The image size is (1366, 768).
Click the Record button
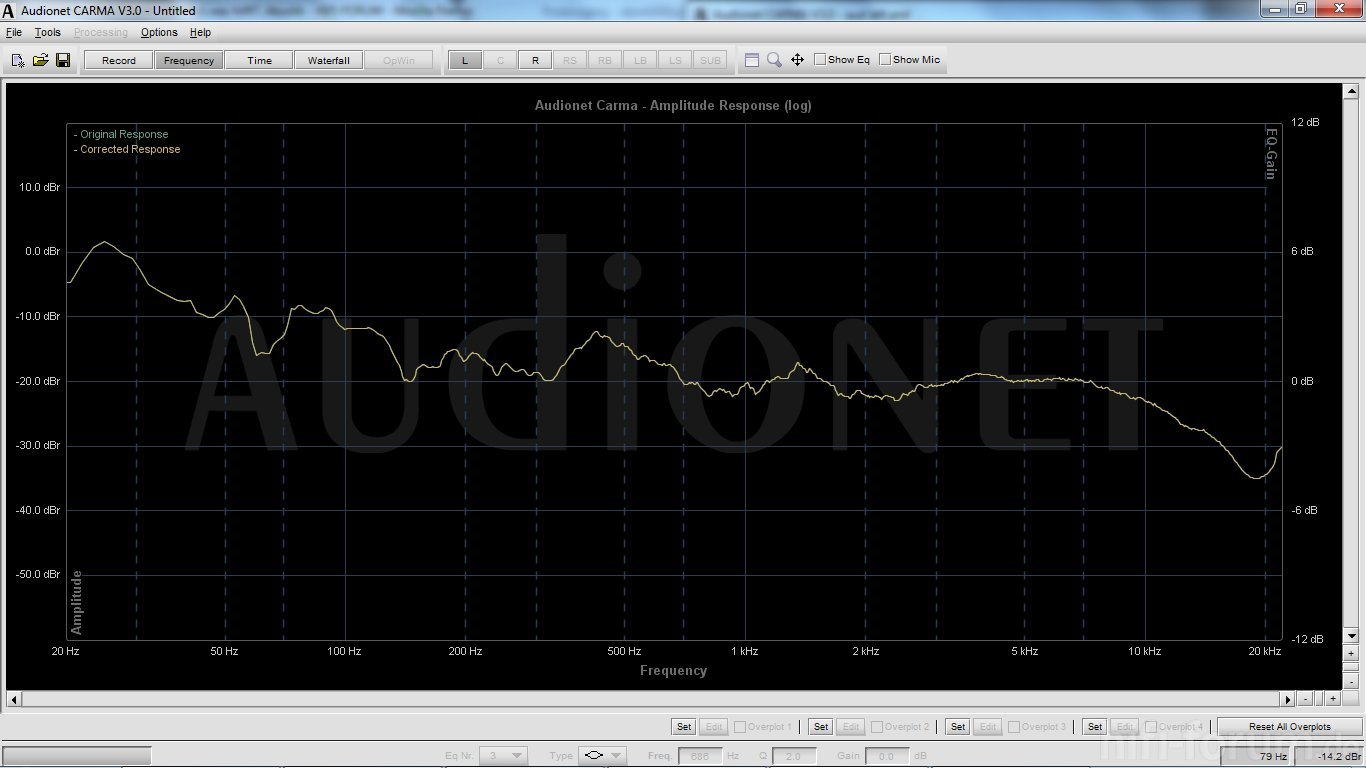pyautogui.click(x=119, y=60)
